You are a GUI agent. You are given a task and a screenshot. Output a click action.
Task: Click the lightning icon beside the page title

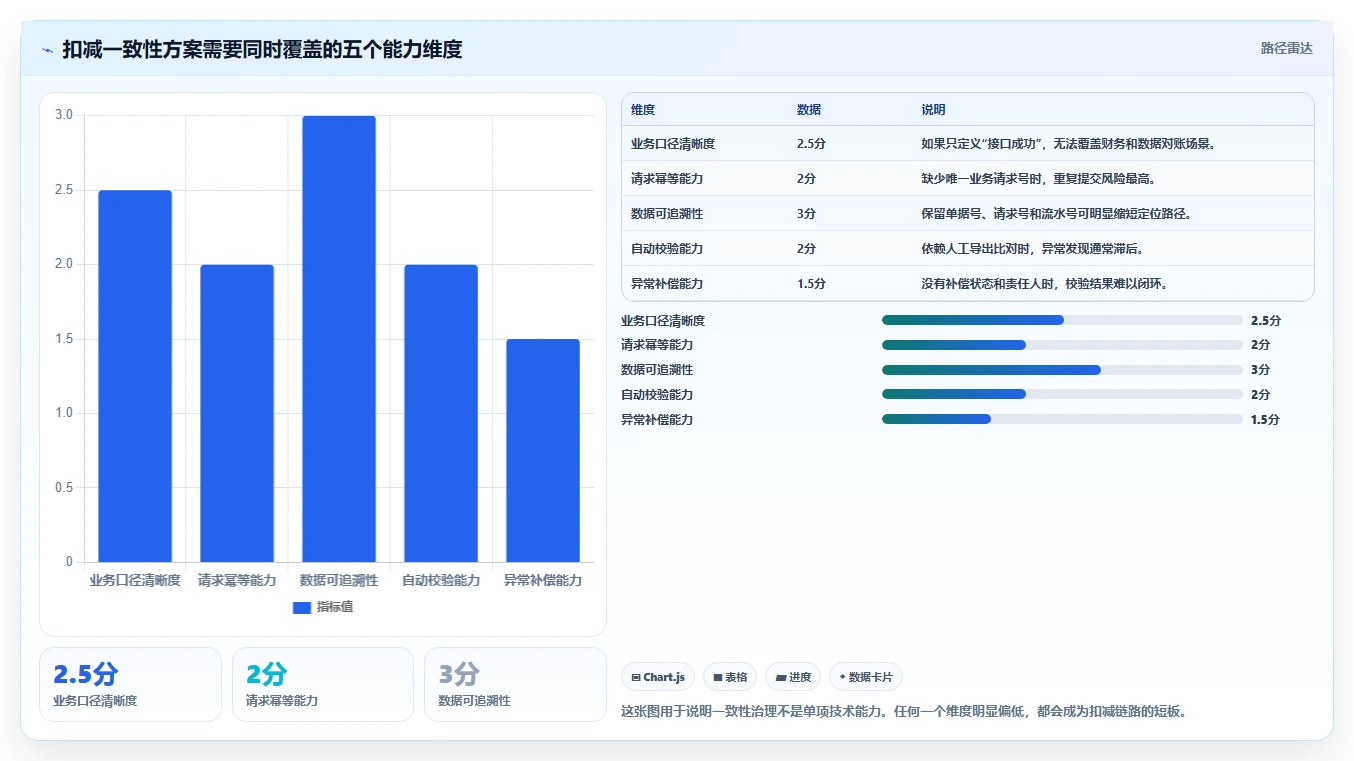48,50
